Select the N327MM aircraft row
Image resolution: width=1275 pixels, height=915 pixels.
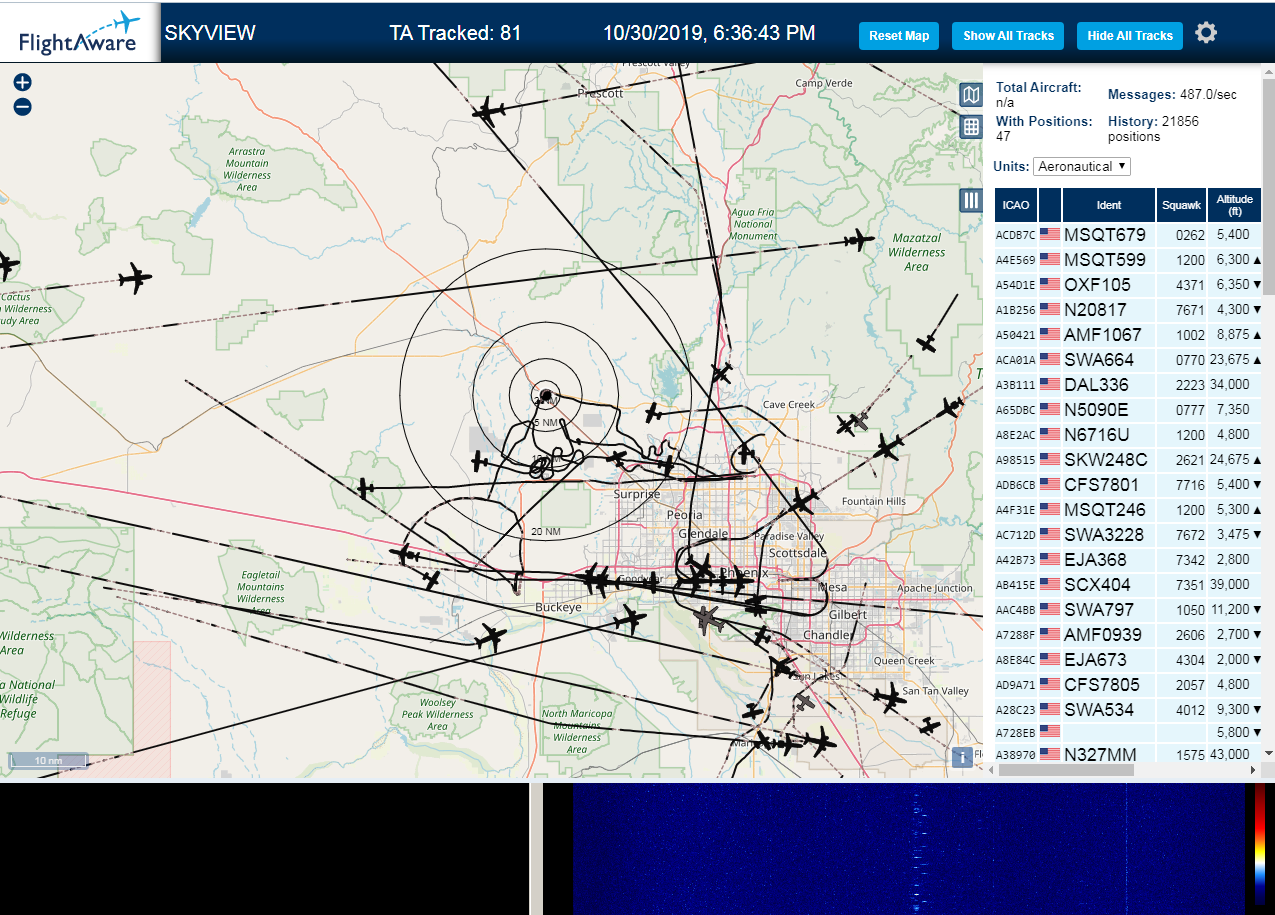point(1128,753)
